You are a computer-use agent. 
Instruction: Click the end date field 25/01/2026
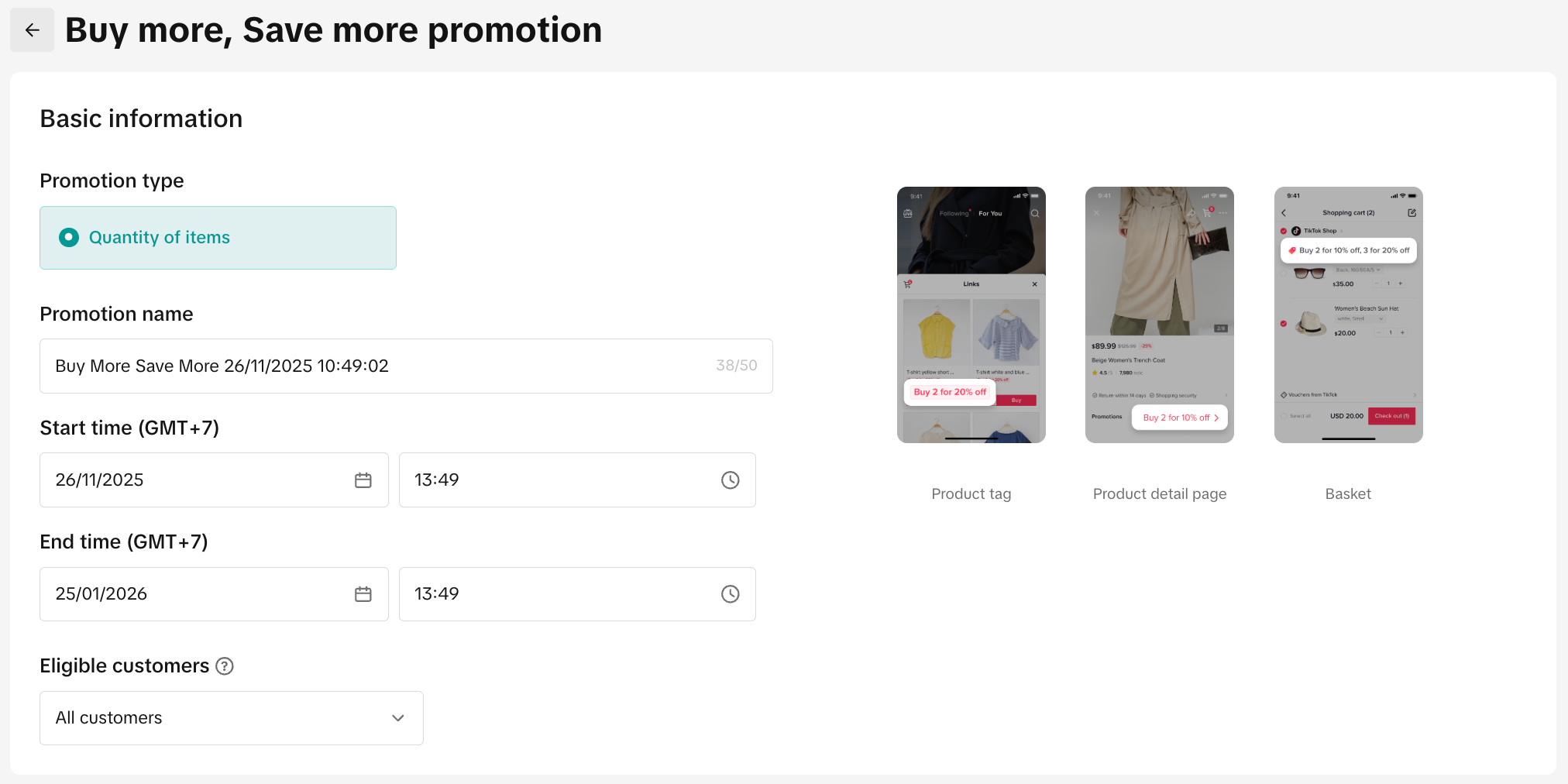pyautogui.click(x=194, y=594)
